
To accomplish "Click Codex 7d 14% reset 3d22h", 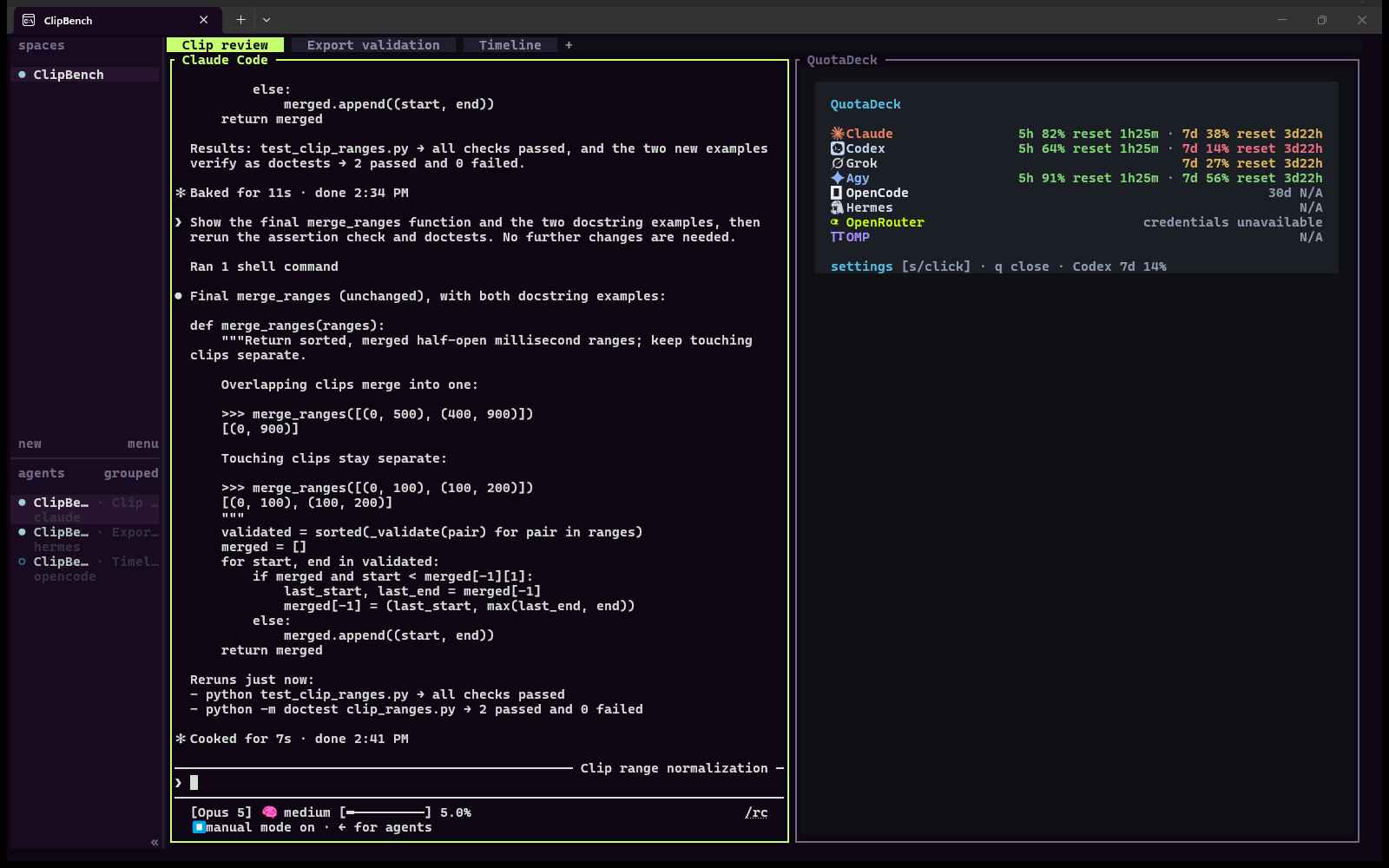I will point(1252,148).
